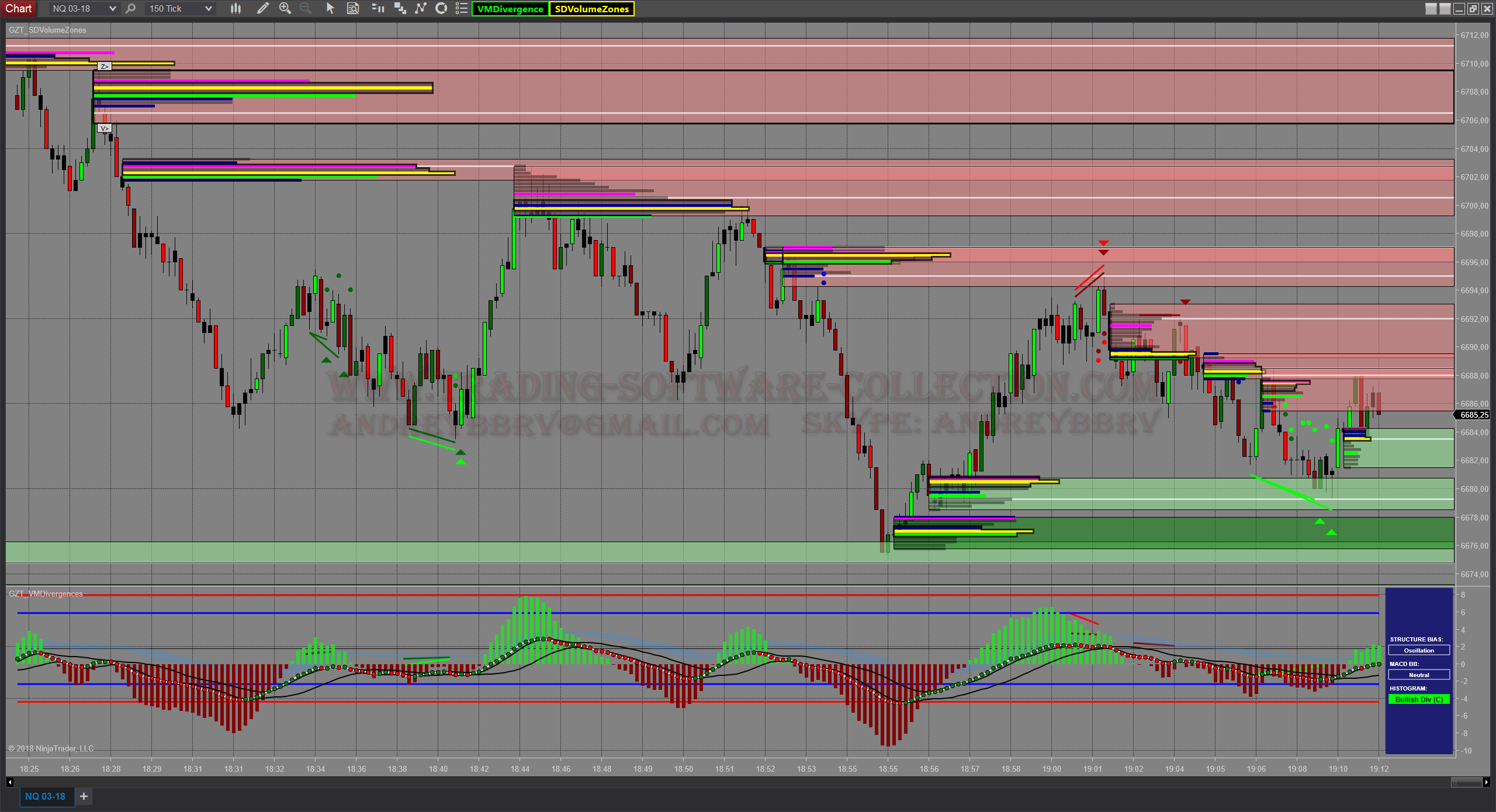Click the Bullish Div (C) histogram label

pyautogui.click(x=1419, y=699)
